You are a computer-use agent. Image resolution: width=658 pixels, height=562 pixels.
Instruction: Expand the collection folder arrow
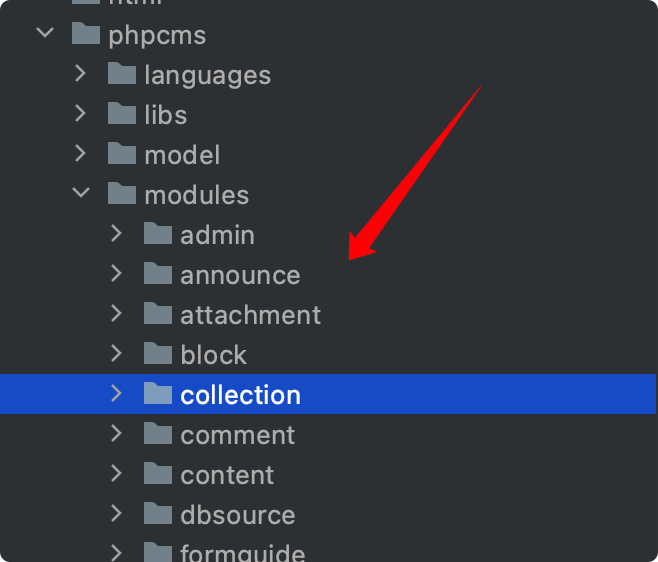click(x=116, y=393)
